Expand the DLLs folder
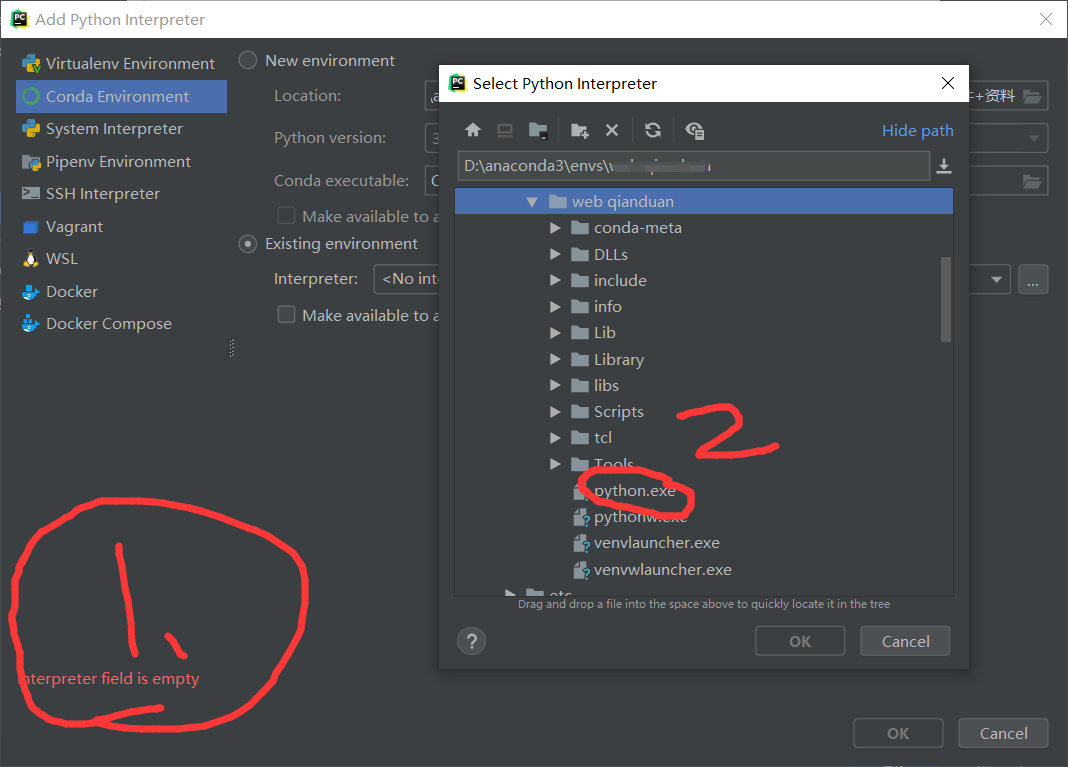 [x=555, y=254]
